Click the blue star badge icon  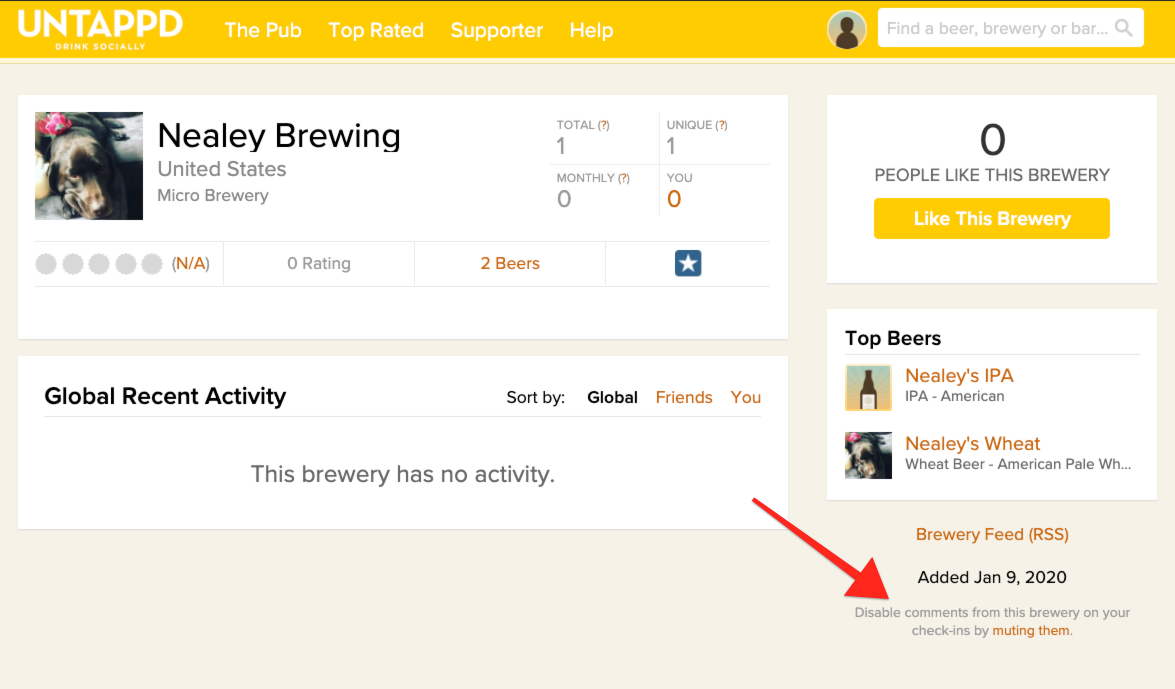(688, 263)
